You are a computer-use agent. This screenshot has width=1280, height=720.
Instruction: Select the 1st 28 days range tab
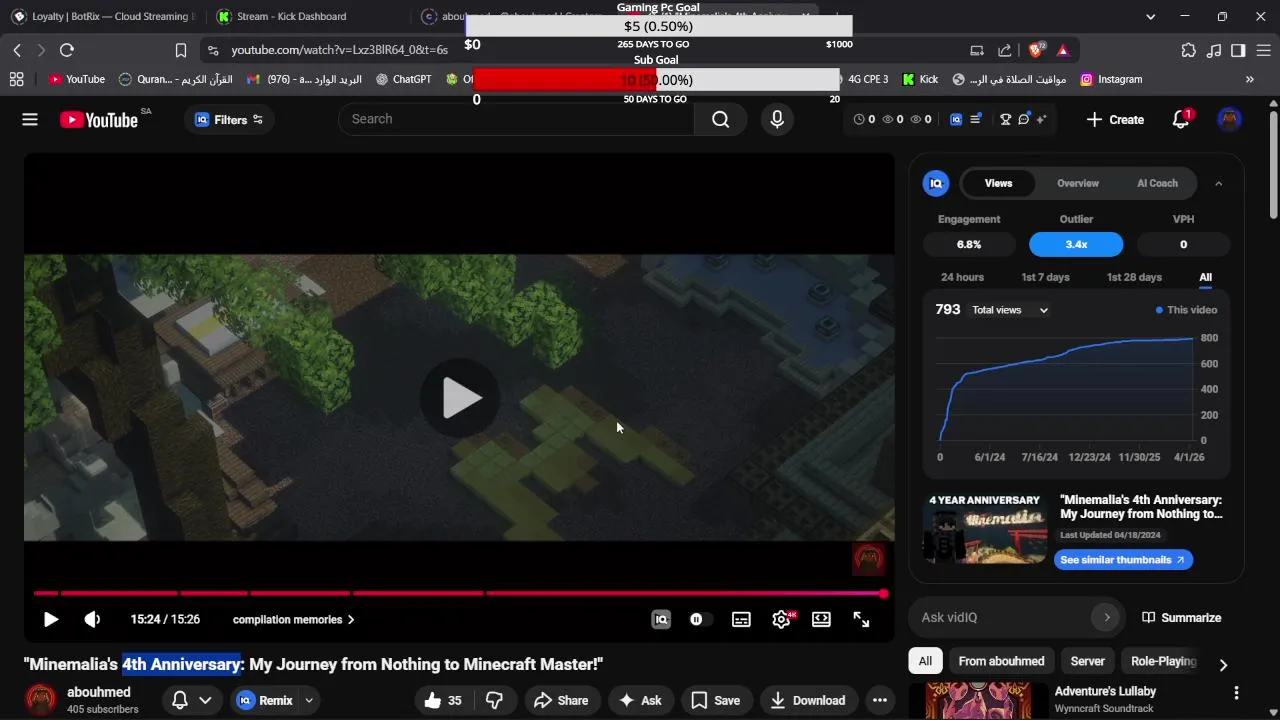point(1134,277)
